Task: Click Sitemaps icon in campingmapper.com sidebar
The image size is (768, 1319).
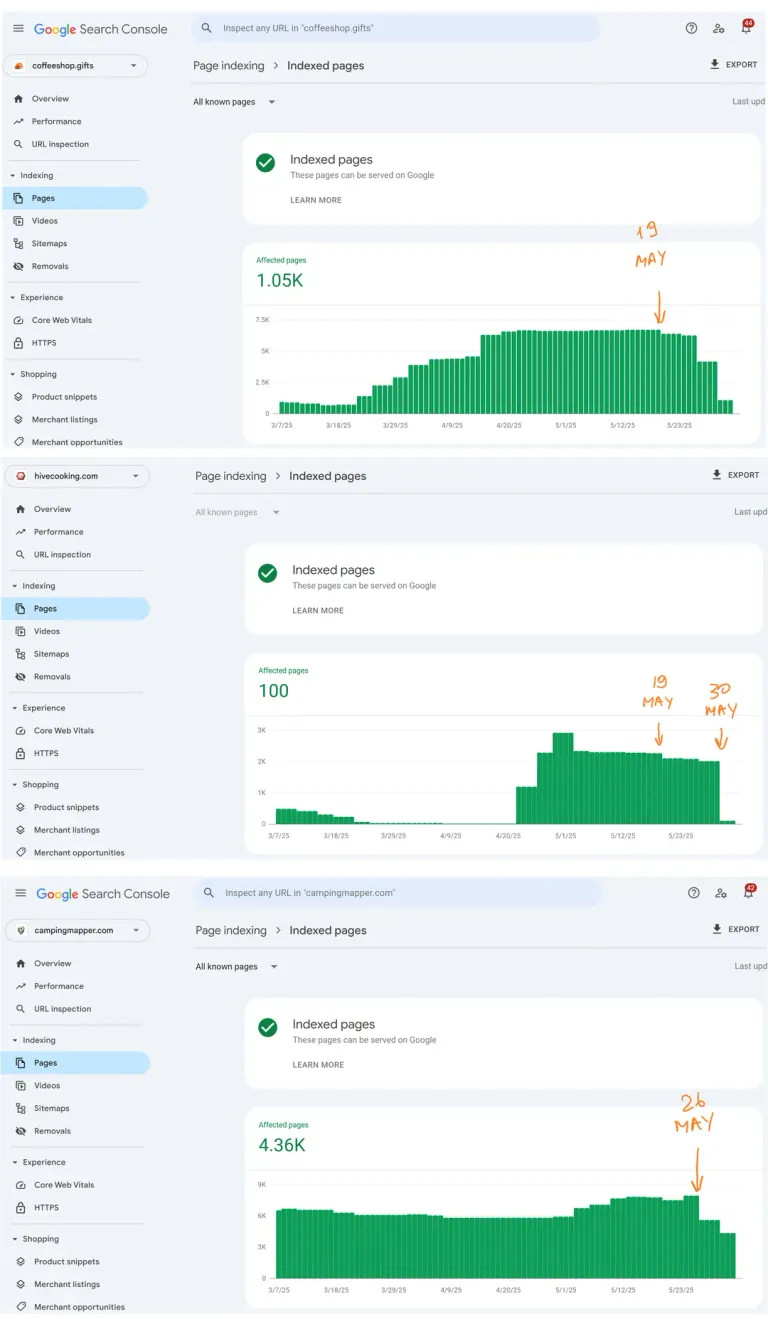Action: coord(21,1108)
